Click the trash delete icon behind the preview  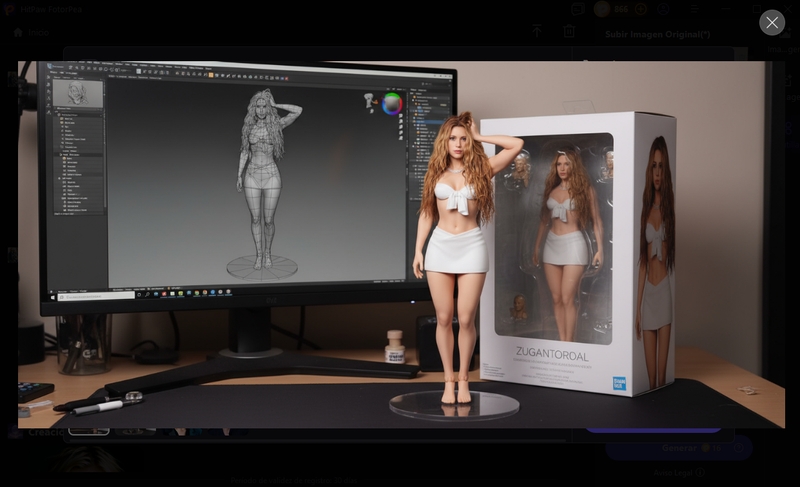pos(569,32)
